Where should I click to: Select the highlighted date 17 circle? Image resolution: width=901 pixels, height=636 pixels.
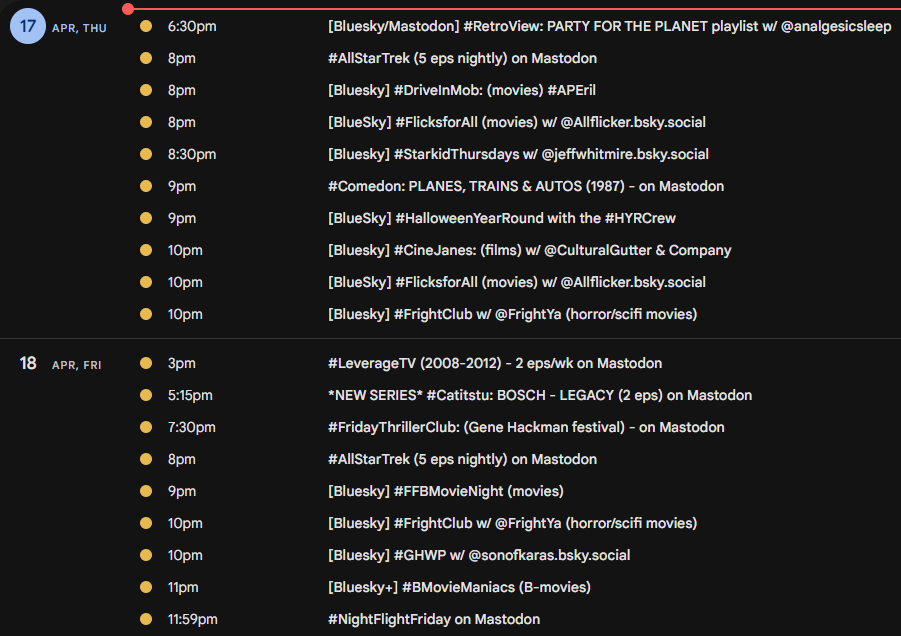coord(28,26)
